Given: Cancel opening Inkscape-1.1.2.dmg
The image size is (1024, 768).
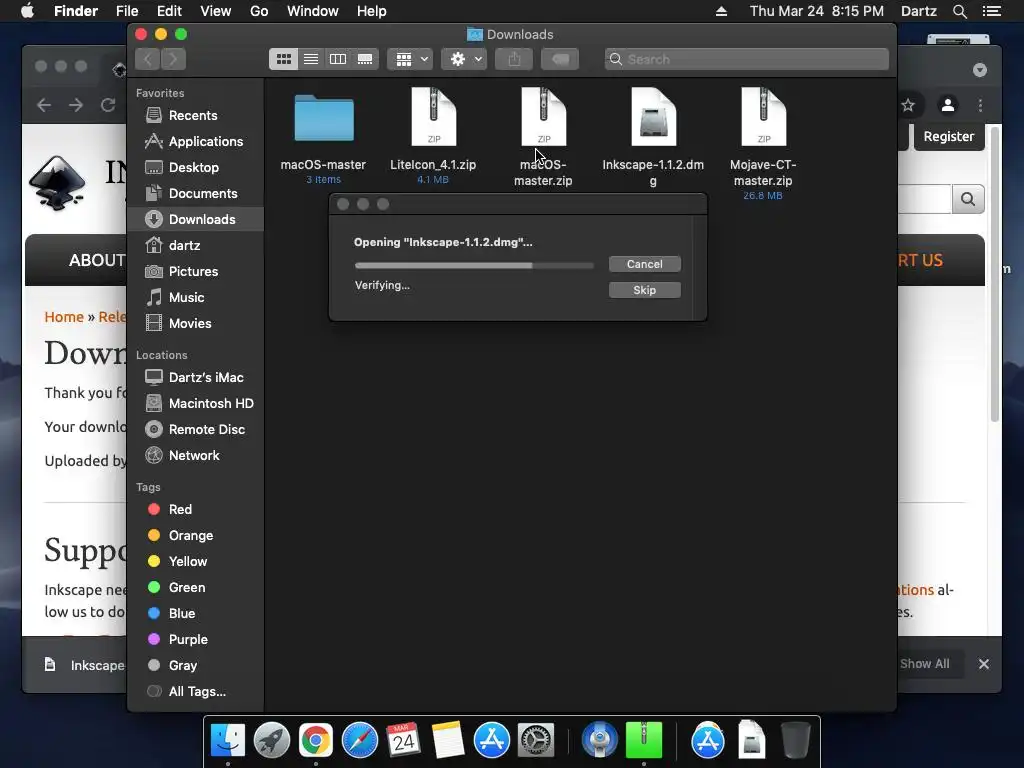Looking at the screenshot, I should click(x=645, y=264).
